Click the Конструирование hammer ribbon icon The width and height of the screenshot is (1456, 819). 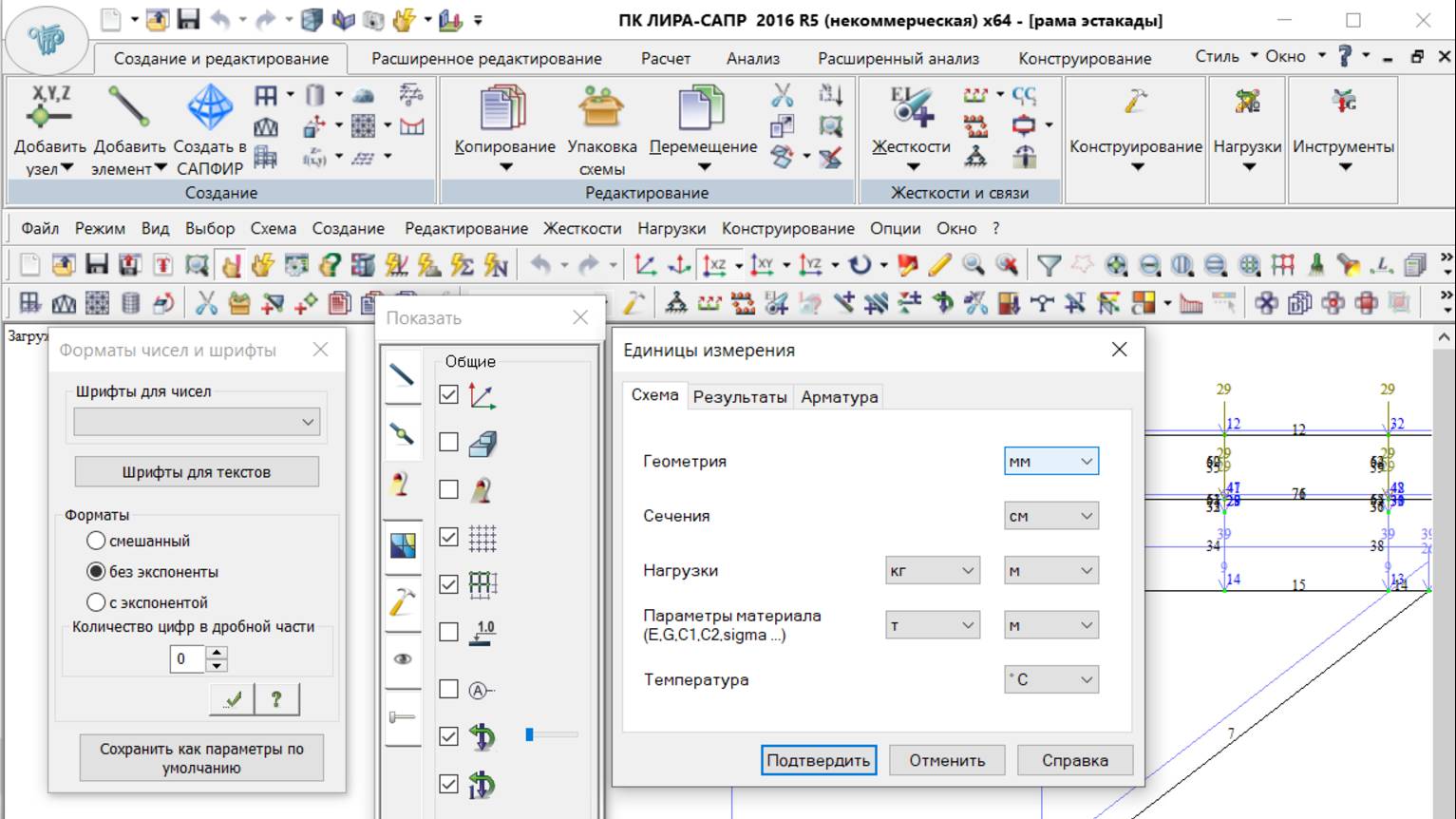tap(1136, 101)
